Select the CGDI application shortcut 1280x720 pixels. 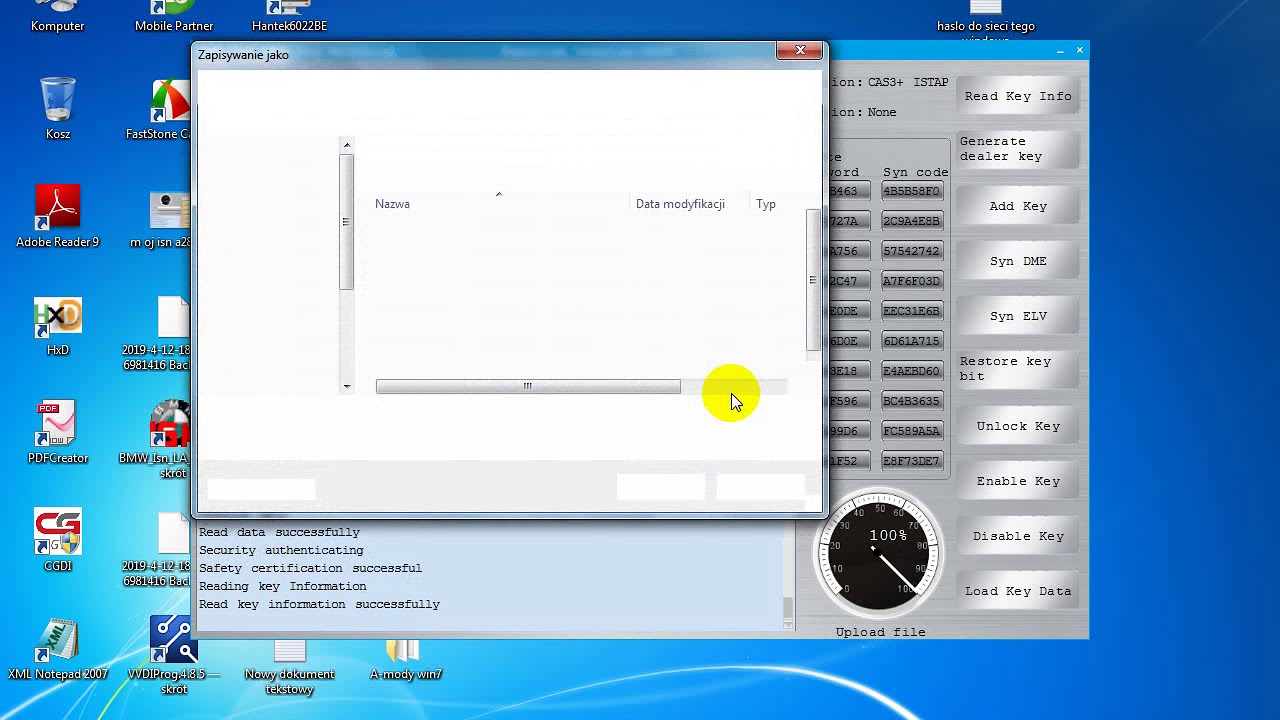57,540
